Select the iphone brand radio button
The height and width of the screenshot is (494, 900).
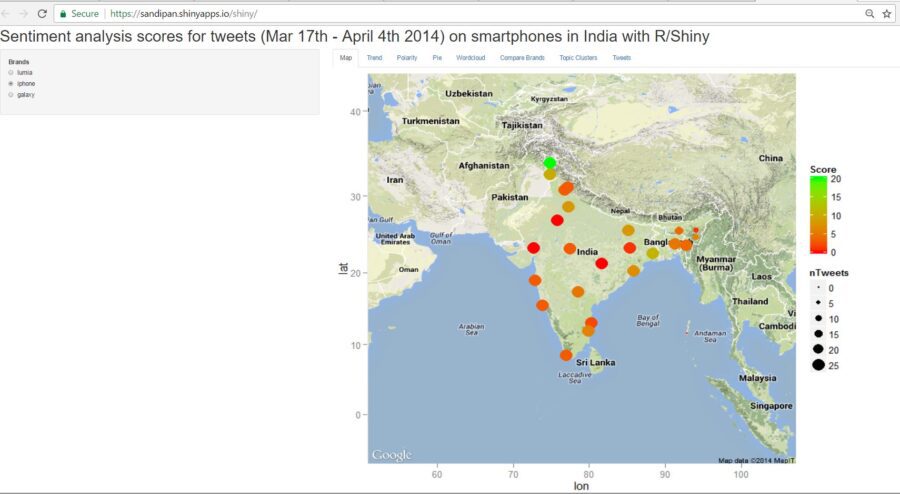pos(11,83)
